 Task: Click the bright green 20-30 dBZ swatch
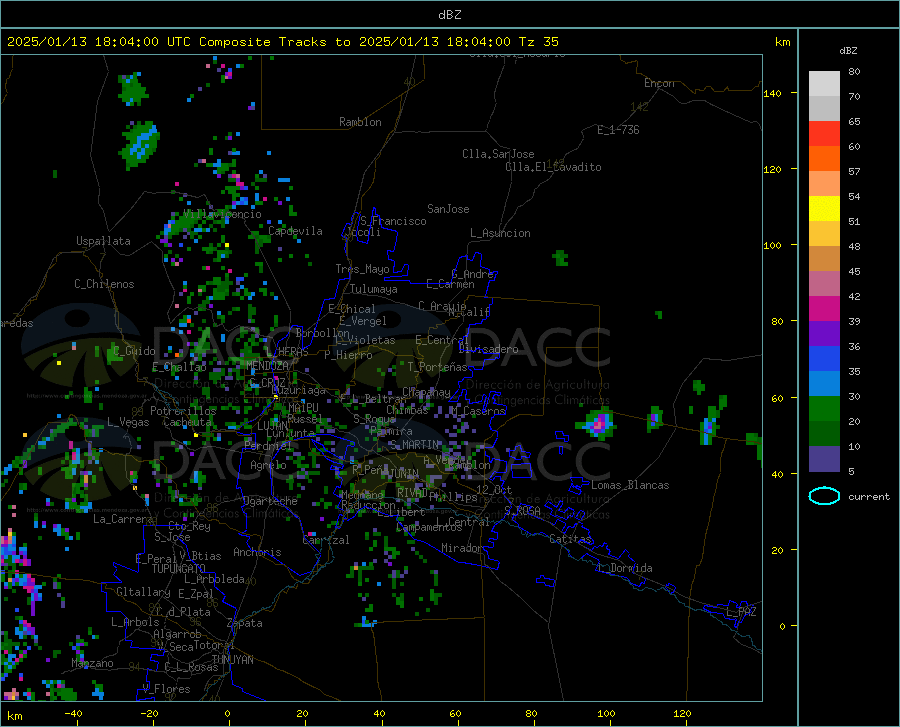pos(824,409)
